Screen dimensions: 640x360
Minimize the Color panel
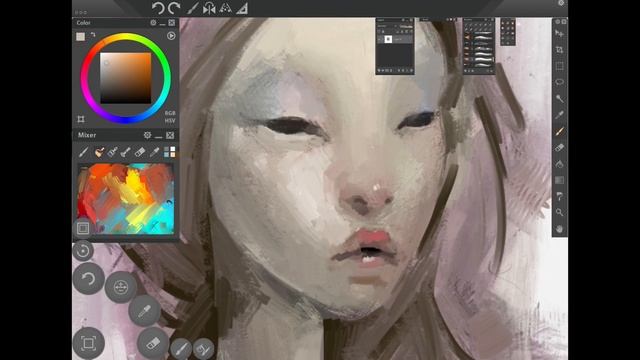click(162, 23)
